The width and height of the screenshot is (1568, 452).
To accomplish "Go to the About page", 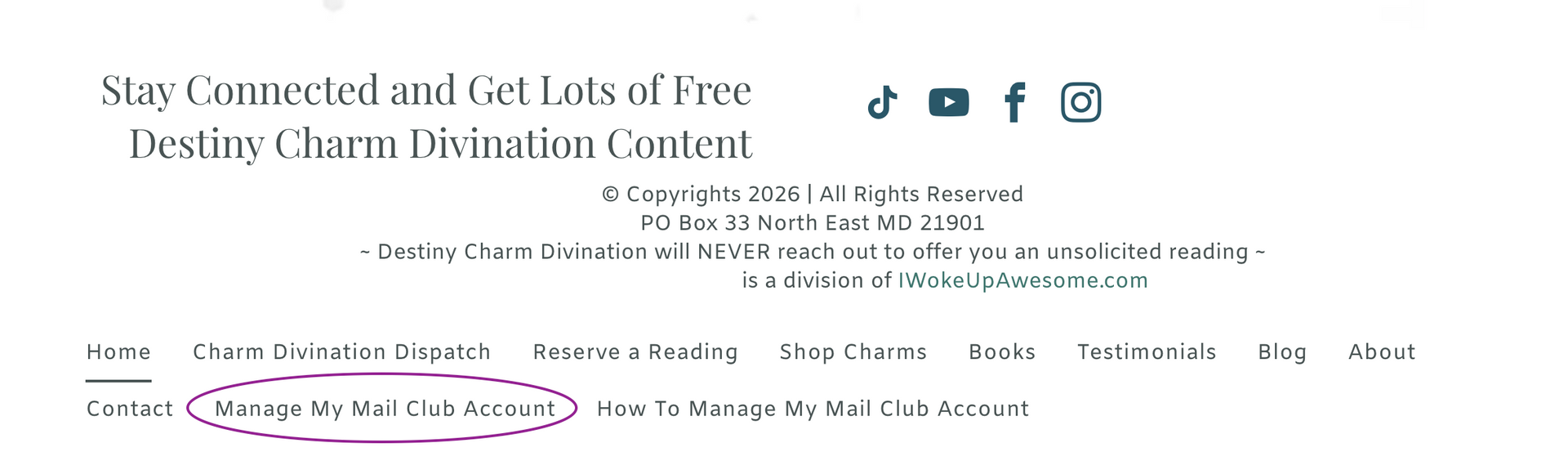I will tap(1382, 352).
